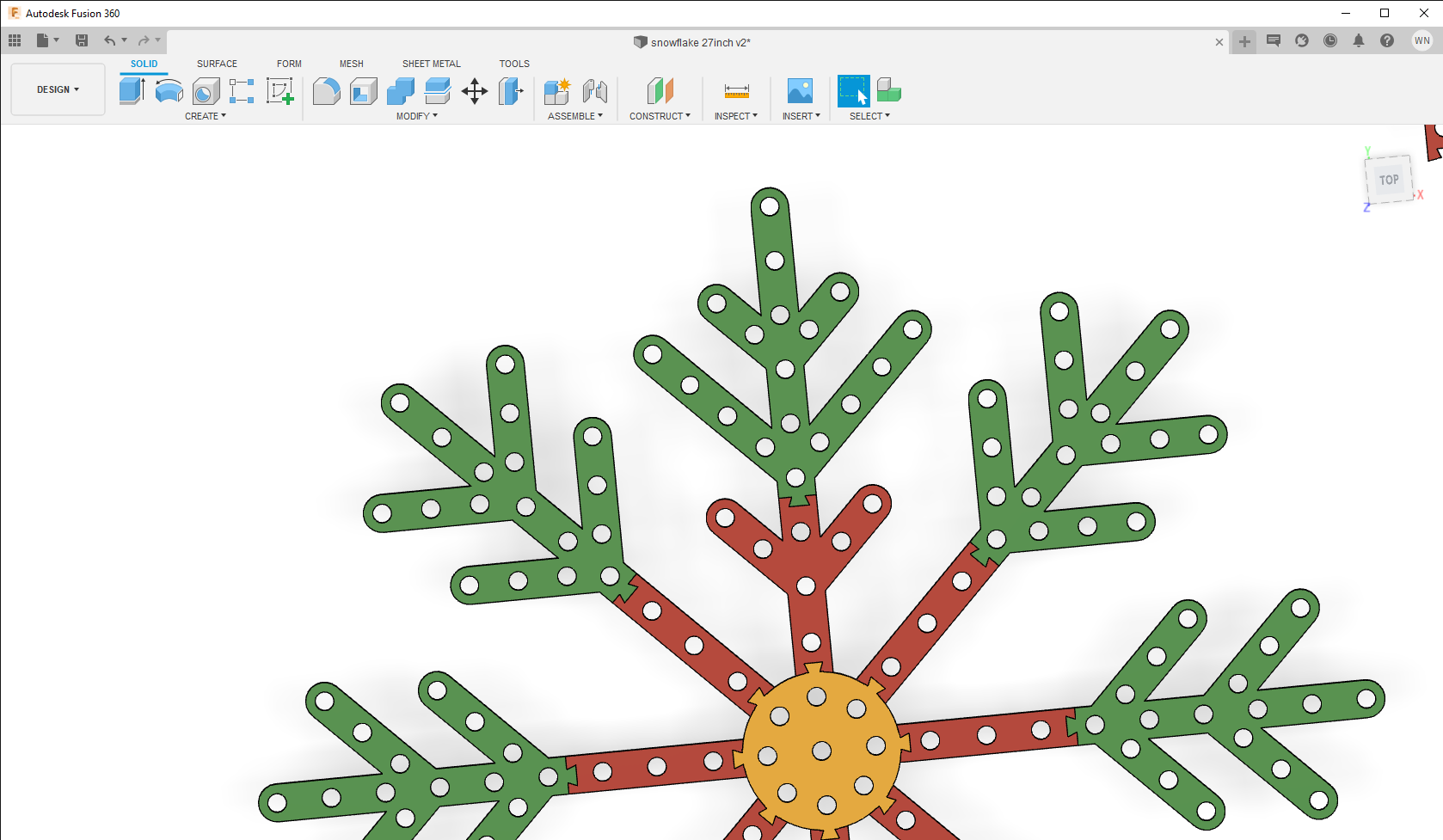
Task: Close the snowflake 27inch v2 document tab
Action: pos(1219,42)
